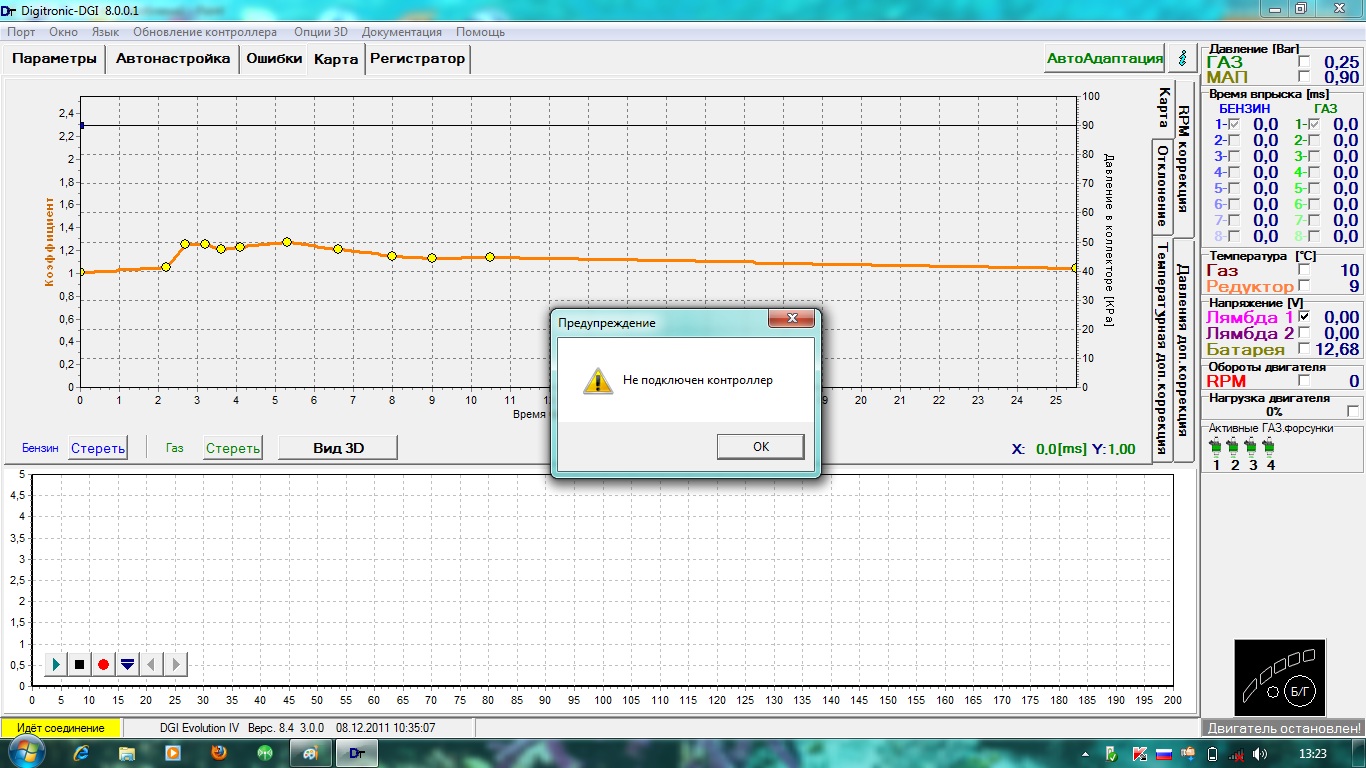The height and width of the screenshot is (768, 1366).
Task: Confirm the warning with OK
Action: tap(760, 446)
